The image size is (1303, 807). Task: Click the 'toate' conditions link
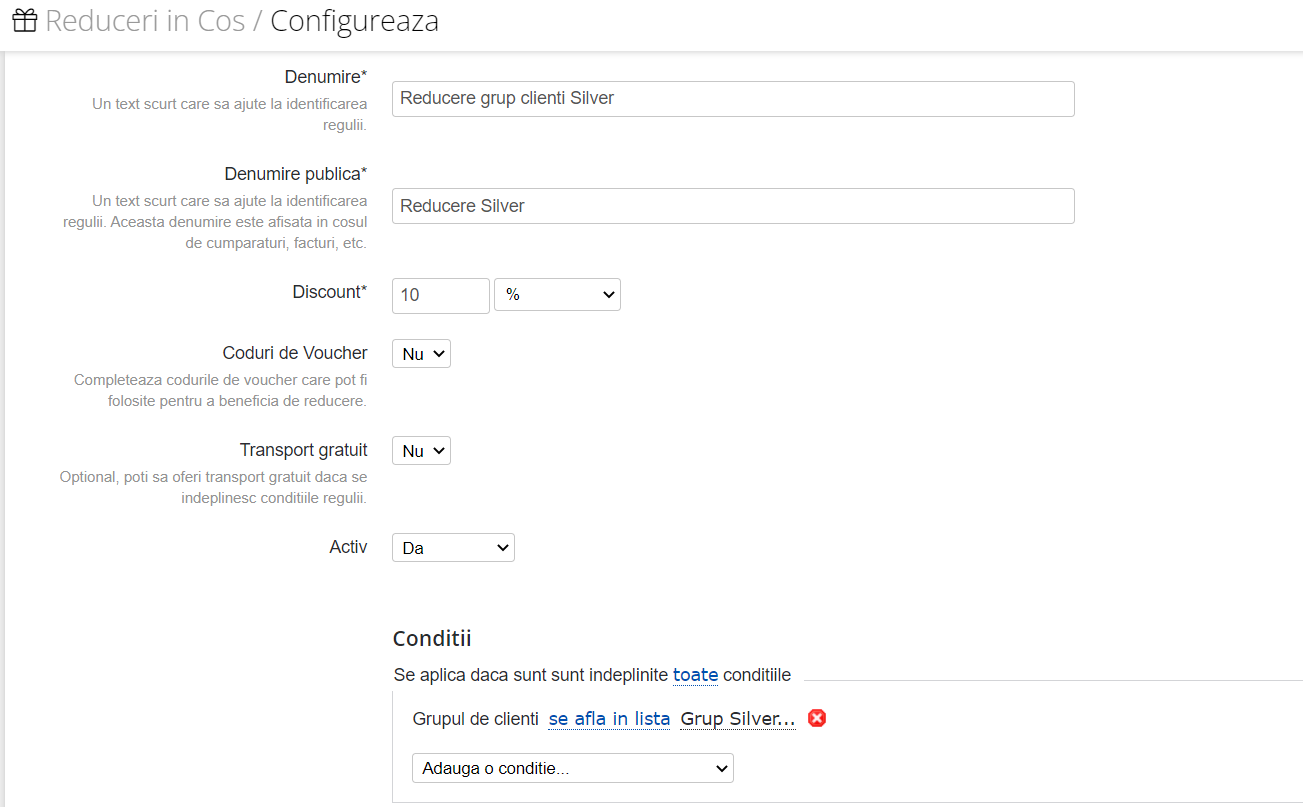(695, 675)
